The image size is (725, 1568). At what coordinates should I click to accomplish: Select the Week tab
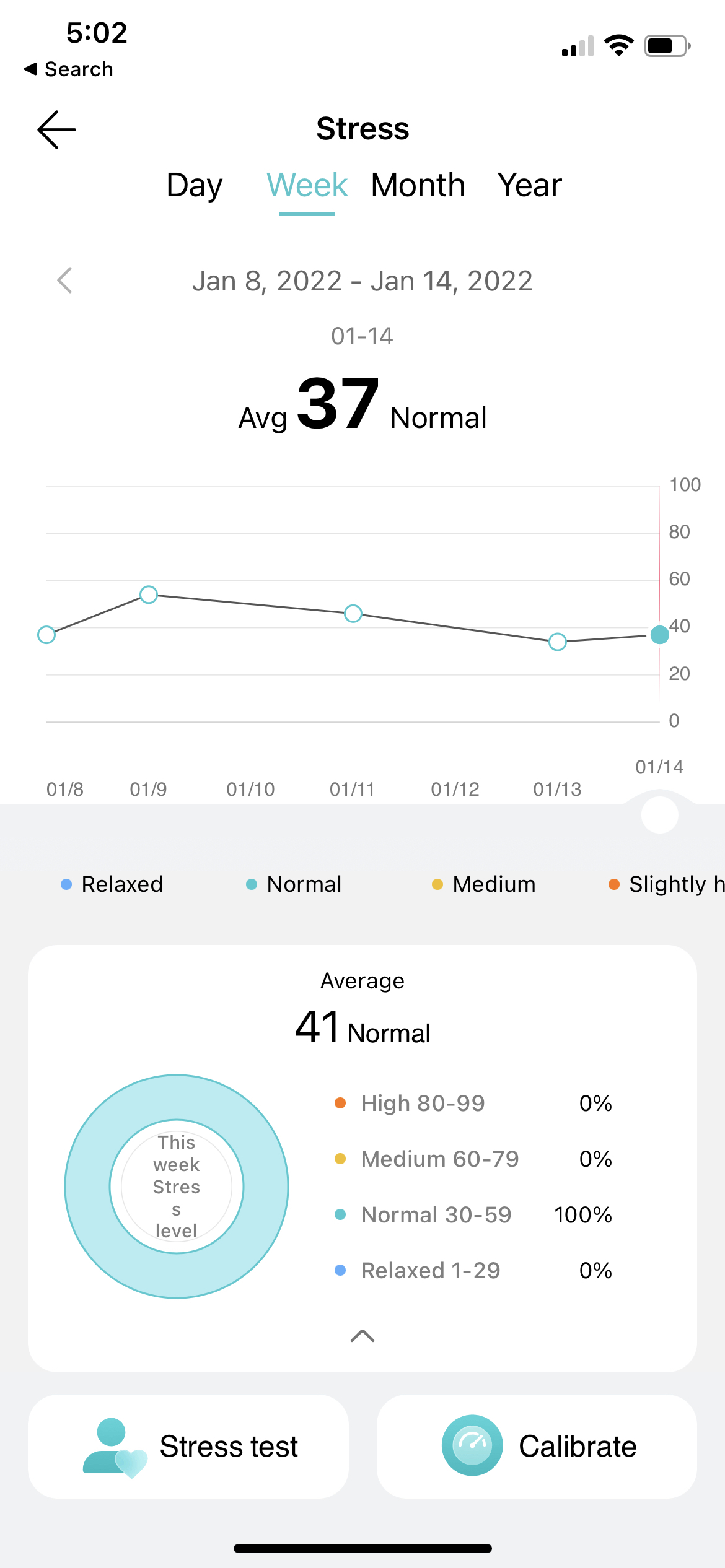[x=307, y=185]
